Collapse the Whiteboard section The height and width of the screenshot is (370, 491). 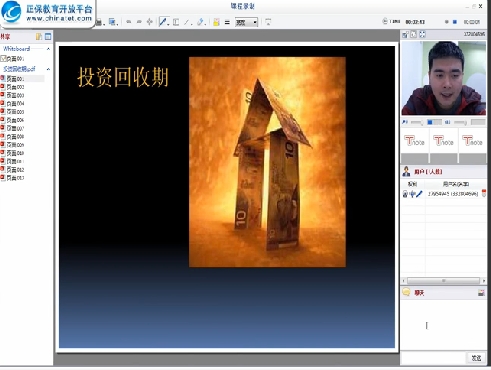(x=48, y=49)
